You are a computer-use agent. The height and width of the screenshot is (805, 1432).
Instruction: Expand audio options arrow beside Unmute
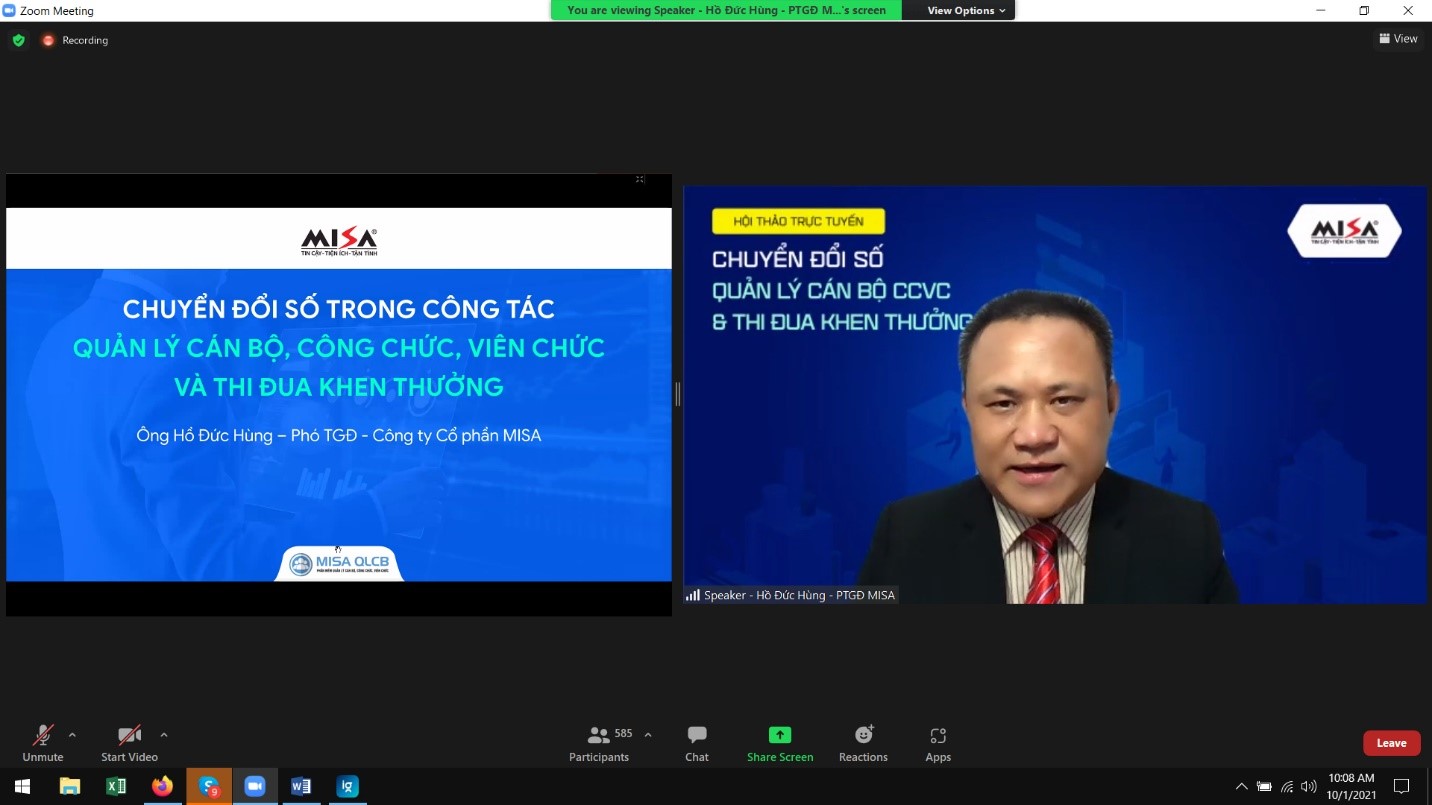72,735
